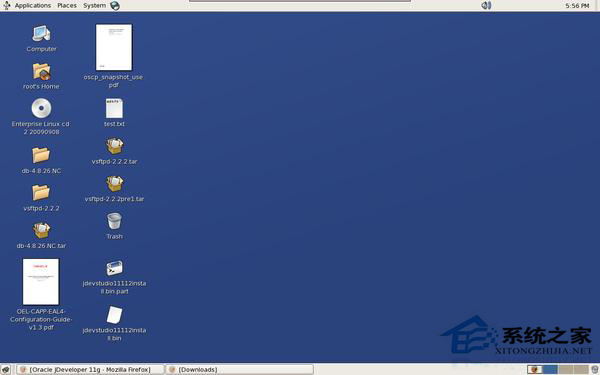Open the Computer desktop icon

click(41, 34)
